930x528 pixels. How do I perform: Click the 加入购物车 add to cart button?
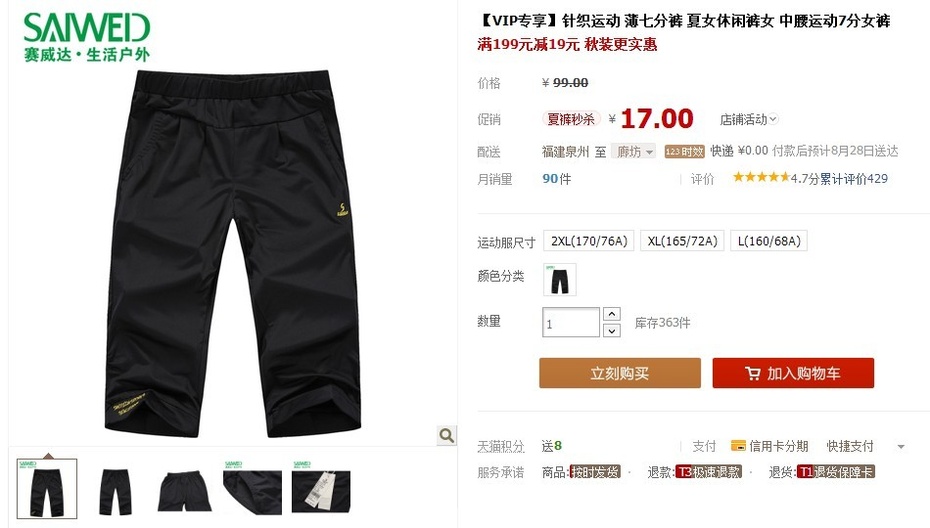pos(793,373)
